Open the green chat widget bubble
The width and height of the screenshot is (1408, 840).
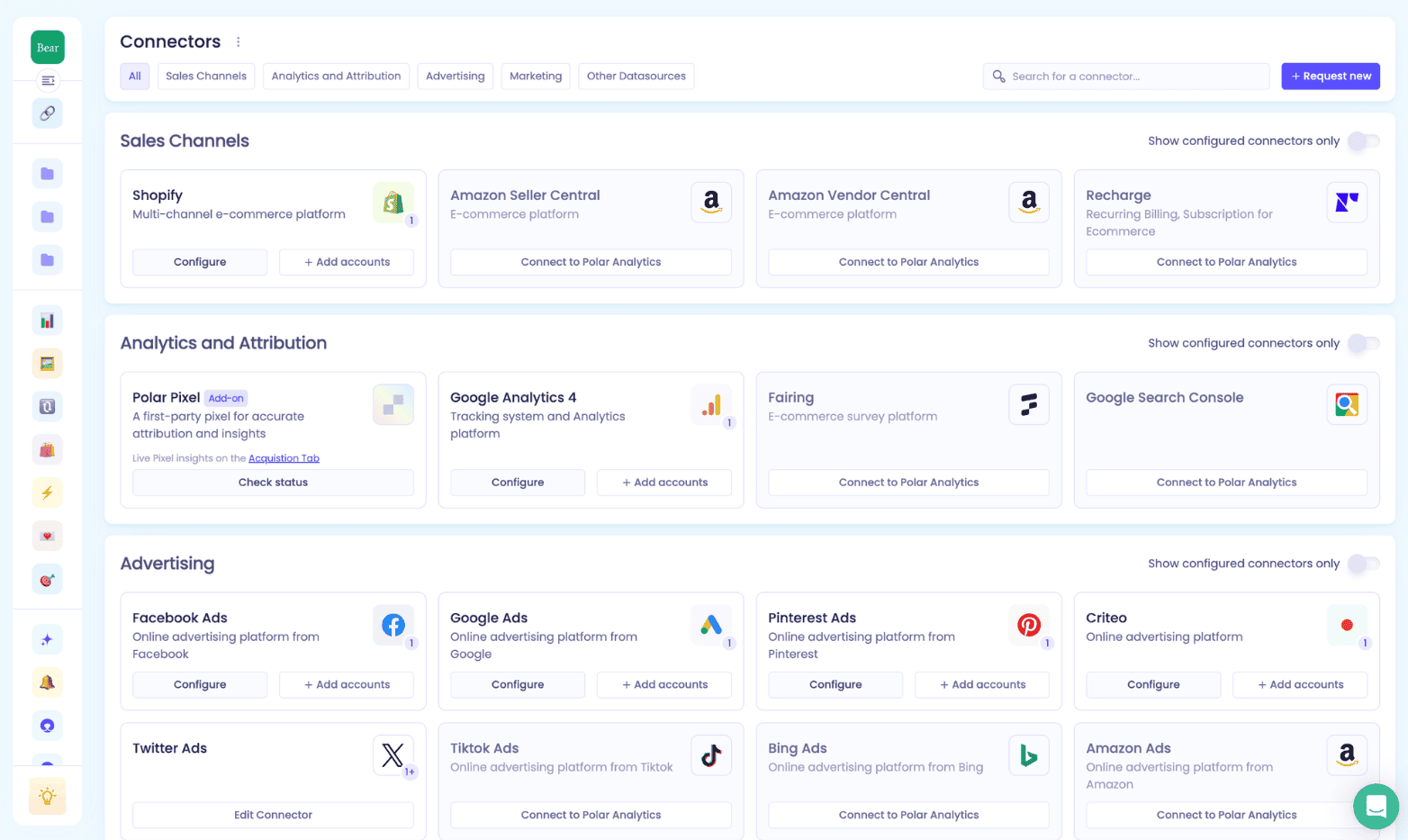click(1376, 806)
